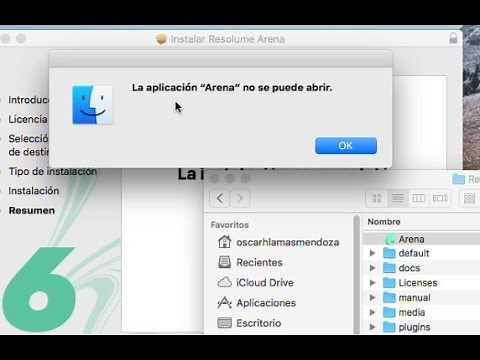This screenshot has width=480, height=360.
Task: Expand the media folder disclosure triangle
Action: (372, 312)
